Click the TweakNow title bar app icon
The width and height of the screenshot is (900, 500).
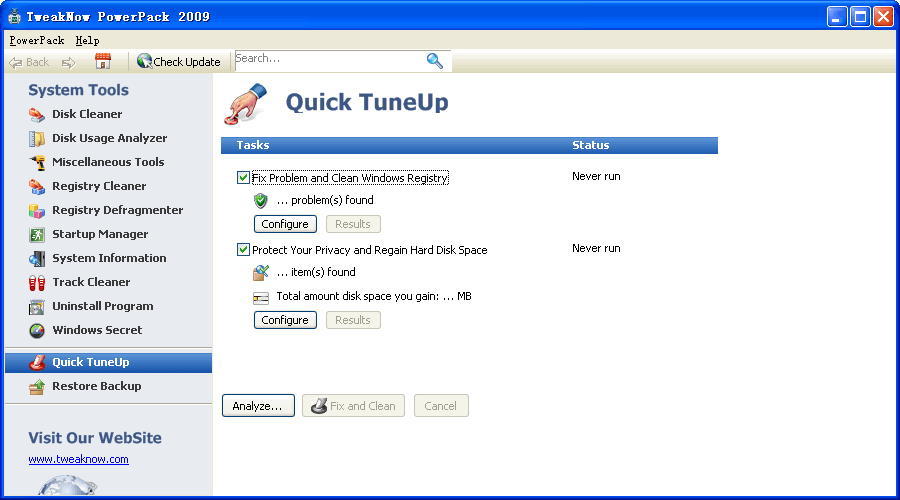coord(14,17)
